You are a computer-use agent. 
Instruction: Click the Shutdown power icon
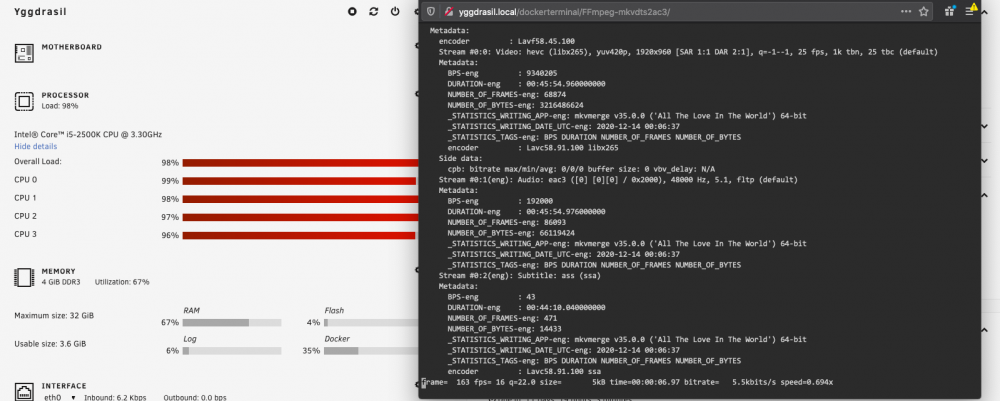395,11
